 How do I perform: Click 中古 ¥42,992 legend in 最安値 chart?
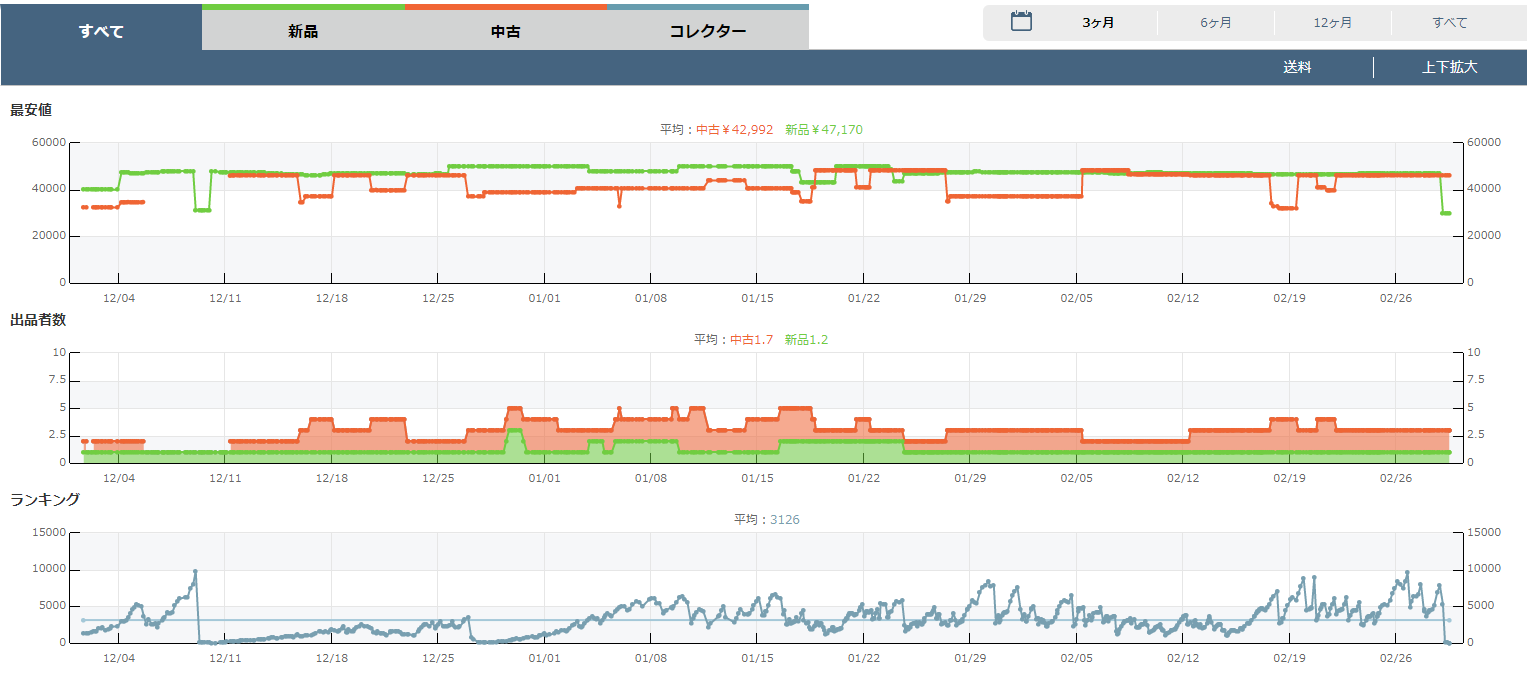734,129
